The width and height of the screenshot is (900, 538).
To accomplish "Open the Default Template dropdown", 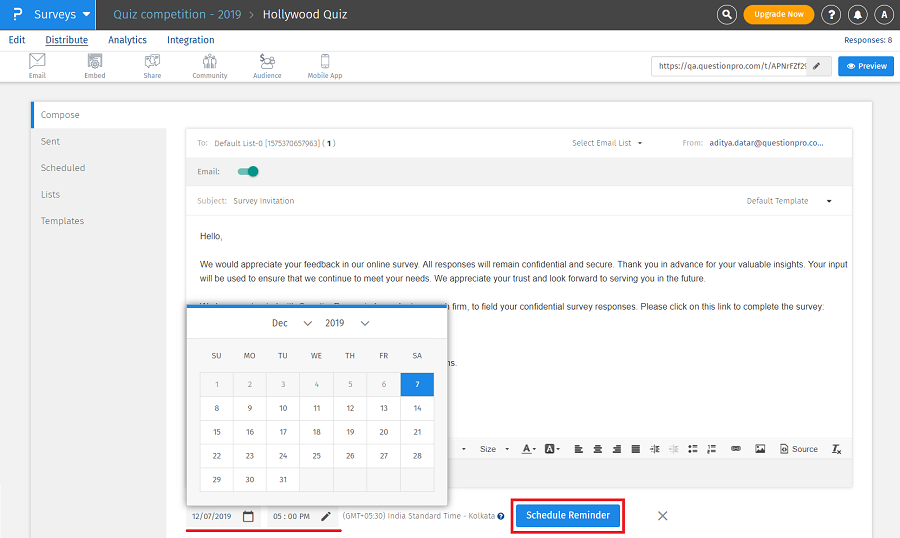I will point(789,201).
